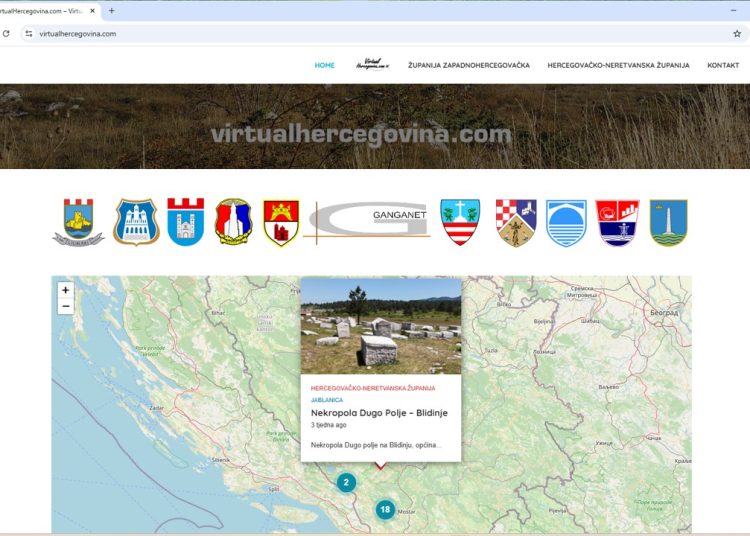
Task: Open the Nekropola Dugo Polje – Blidinje title link
Action: click(379, 413)
